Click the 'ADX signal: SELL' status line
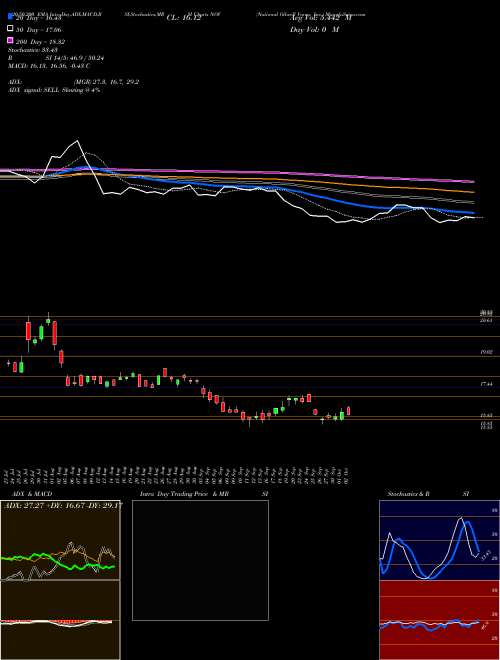 pos(54,90)
